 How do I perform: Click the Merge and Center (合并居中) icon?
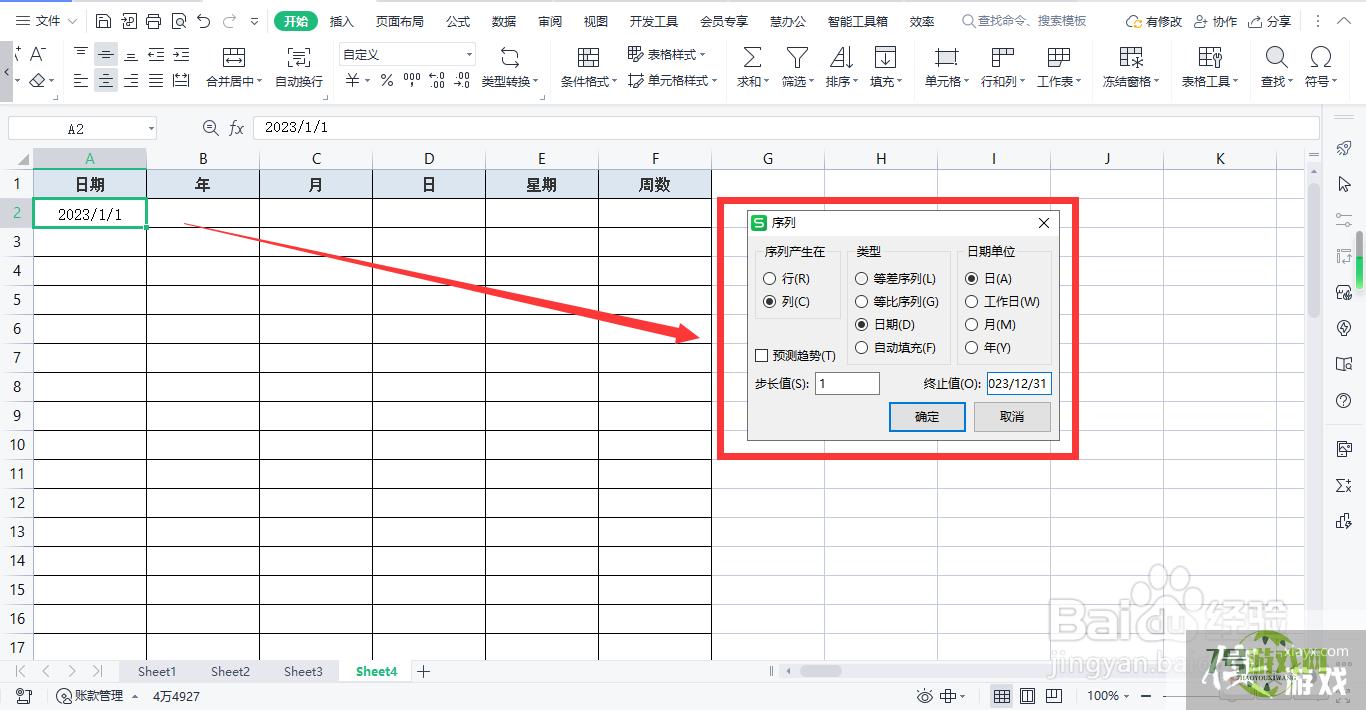pos(233,58)
